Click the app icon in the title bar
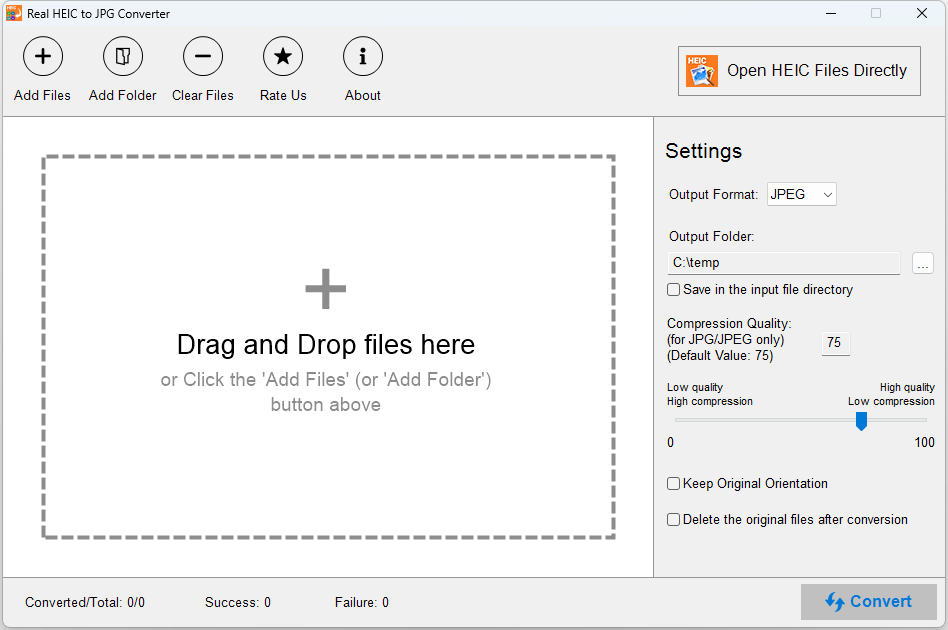 point(13,13)
